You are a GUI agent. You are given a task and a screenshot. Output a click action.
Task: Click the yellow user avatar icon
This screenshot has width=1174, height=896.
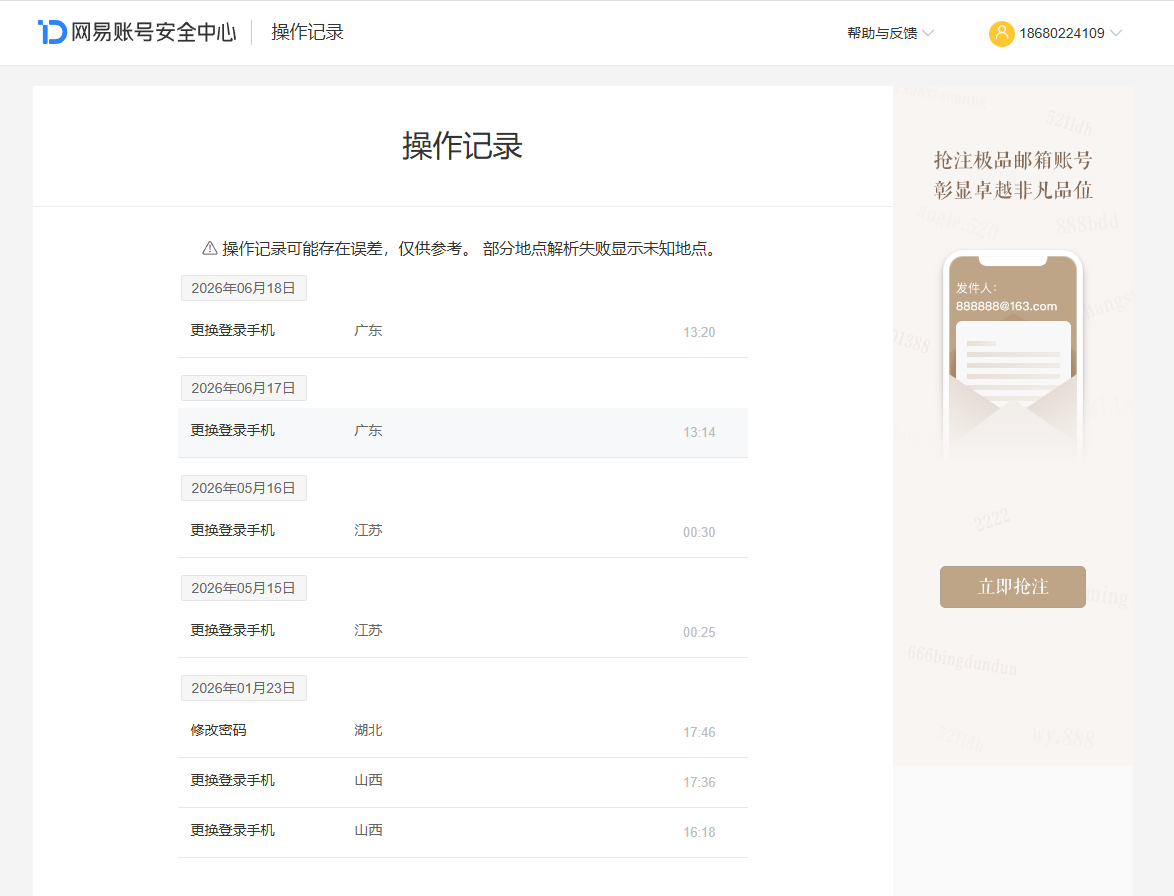point(1001,33)
